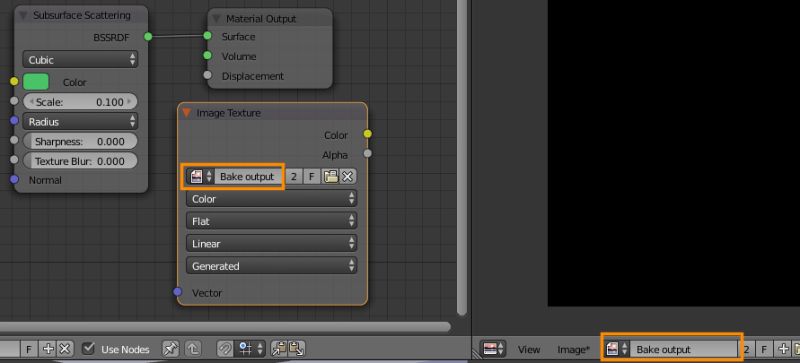Toggle the node snapping magnet icon
This screenshot has width=800, height=363.
coord(225,349)
